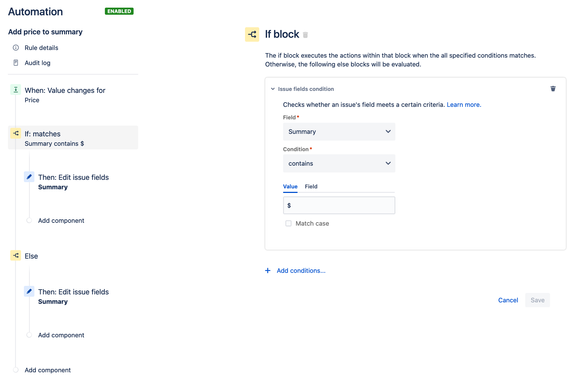Select the Value tab
This screenshot has height=391, width=573.
290,186
